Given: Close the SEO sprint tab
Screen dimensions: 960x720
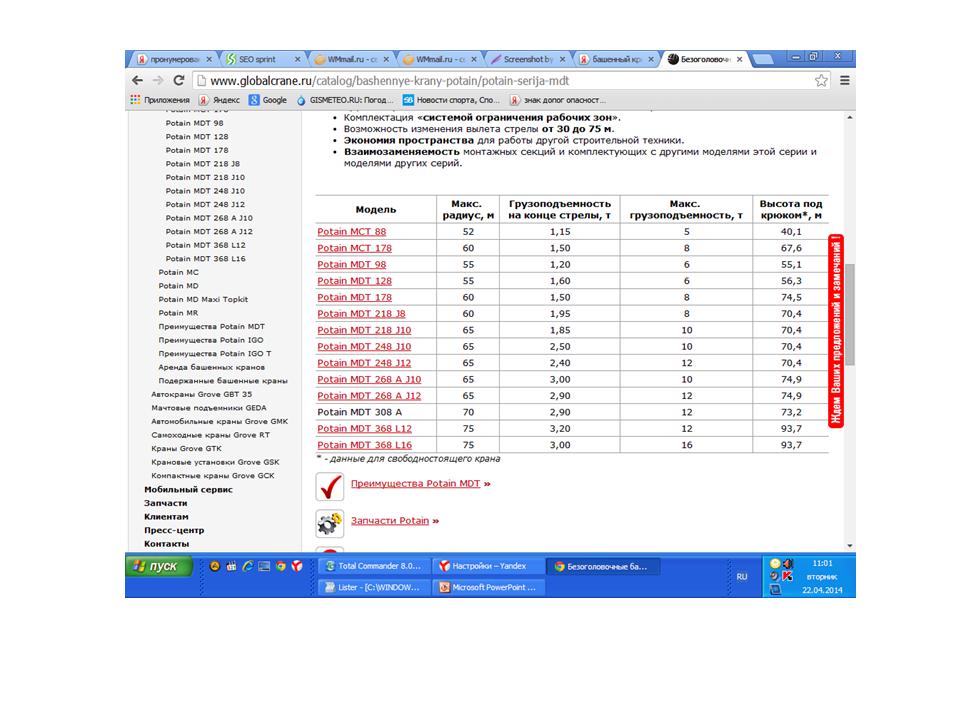Looking at the screenshot, I should tap(298, 59).
